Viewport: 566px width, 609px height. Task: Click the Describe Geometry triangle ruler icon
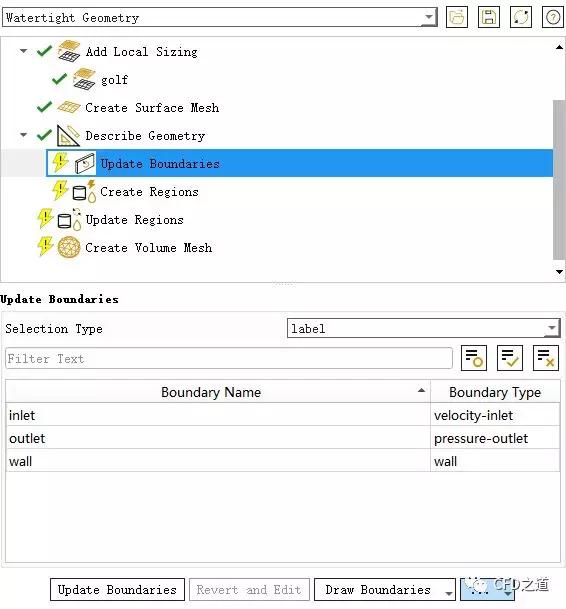[68, 136]
